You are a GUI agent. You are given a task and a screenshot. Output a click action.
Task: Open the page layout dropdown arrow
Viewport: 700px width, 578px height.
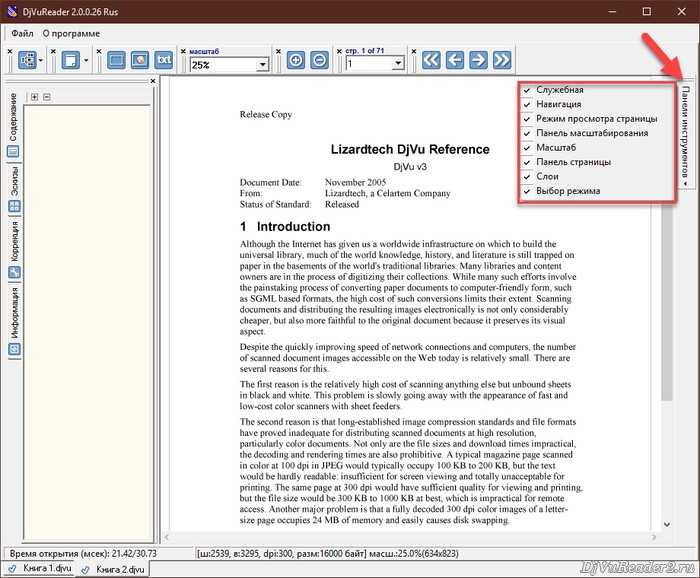(86, 60)
